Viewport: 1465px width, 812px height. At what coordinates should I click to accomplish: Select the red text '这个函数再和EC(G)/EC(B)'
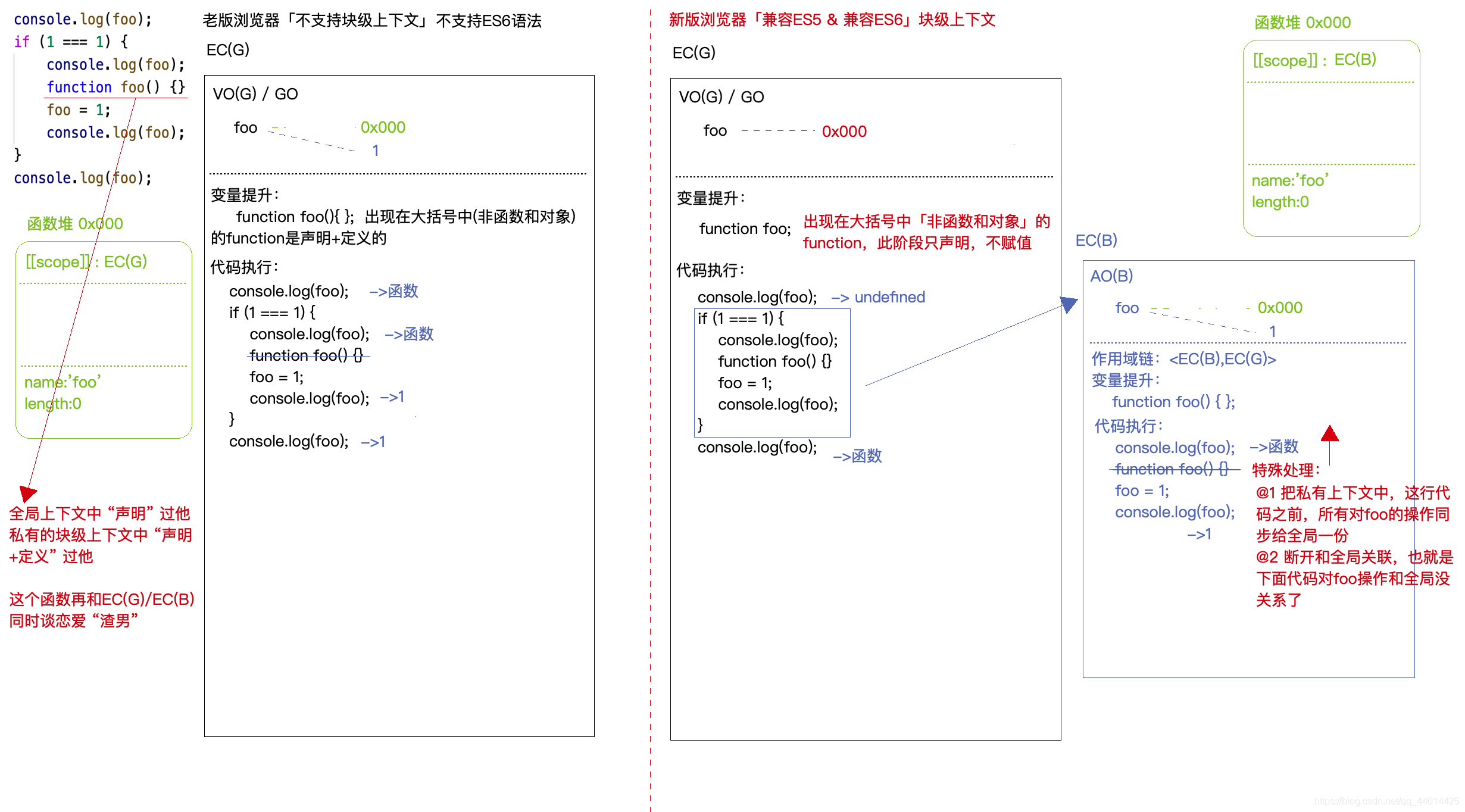pyautogui.click(x=102, y=599)
